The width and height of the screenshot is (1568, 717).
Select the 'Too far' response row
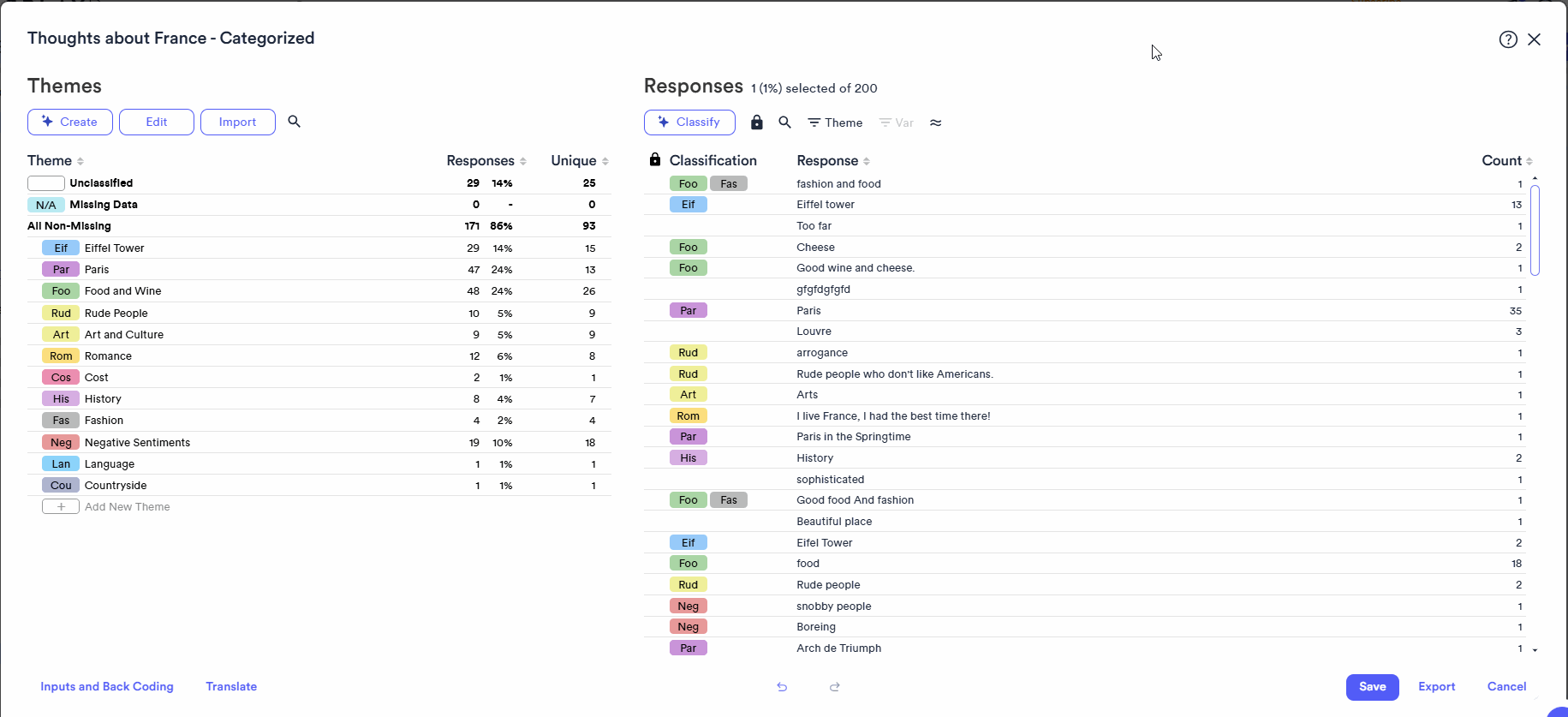click(1085, 226)
